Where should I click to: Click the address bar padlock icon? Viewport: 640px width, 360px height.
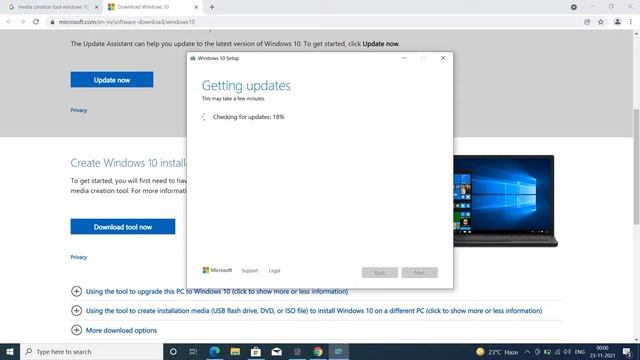pyautogui.click(x=52, y=22)
